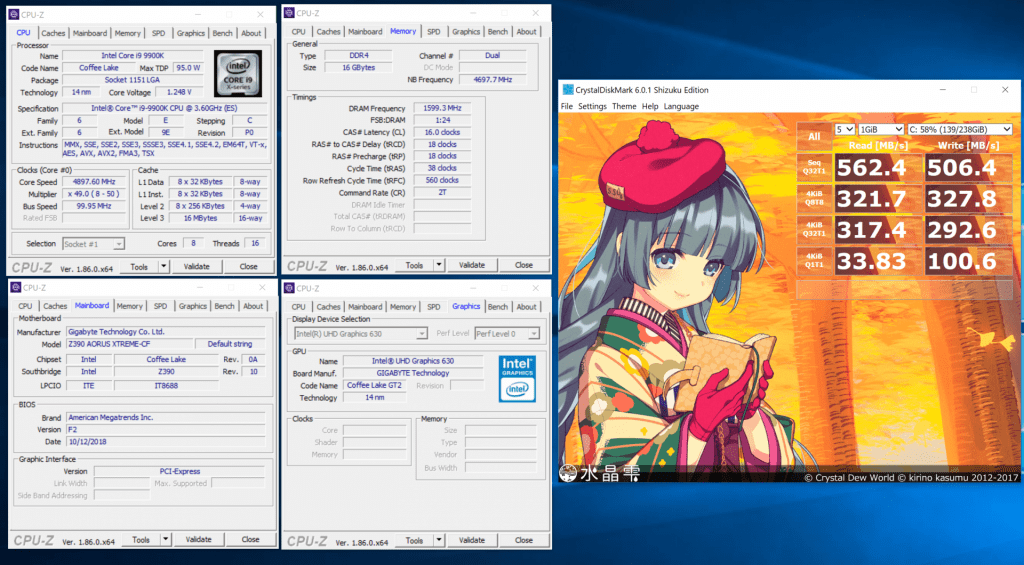Click the Seq read result 562.4
Screen dimensions: 1024x565
[878, 167]
